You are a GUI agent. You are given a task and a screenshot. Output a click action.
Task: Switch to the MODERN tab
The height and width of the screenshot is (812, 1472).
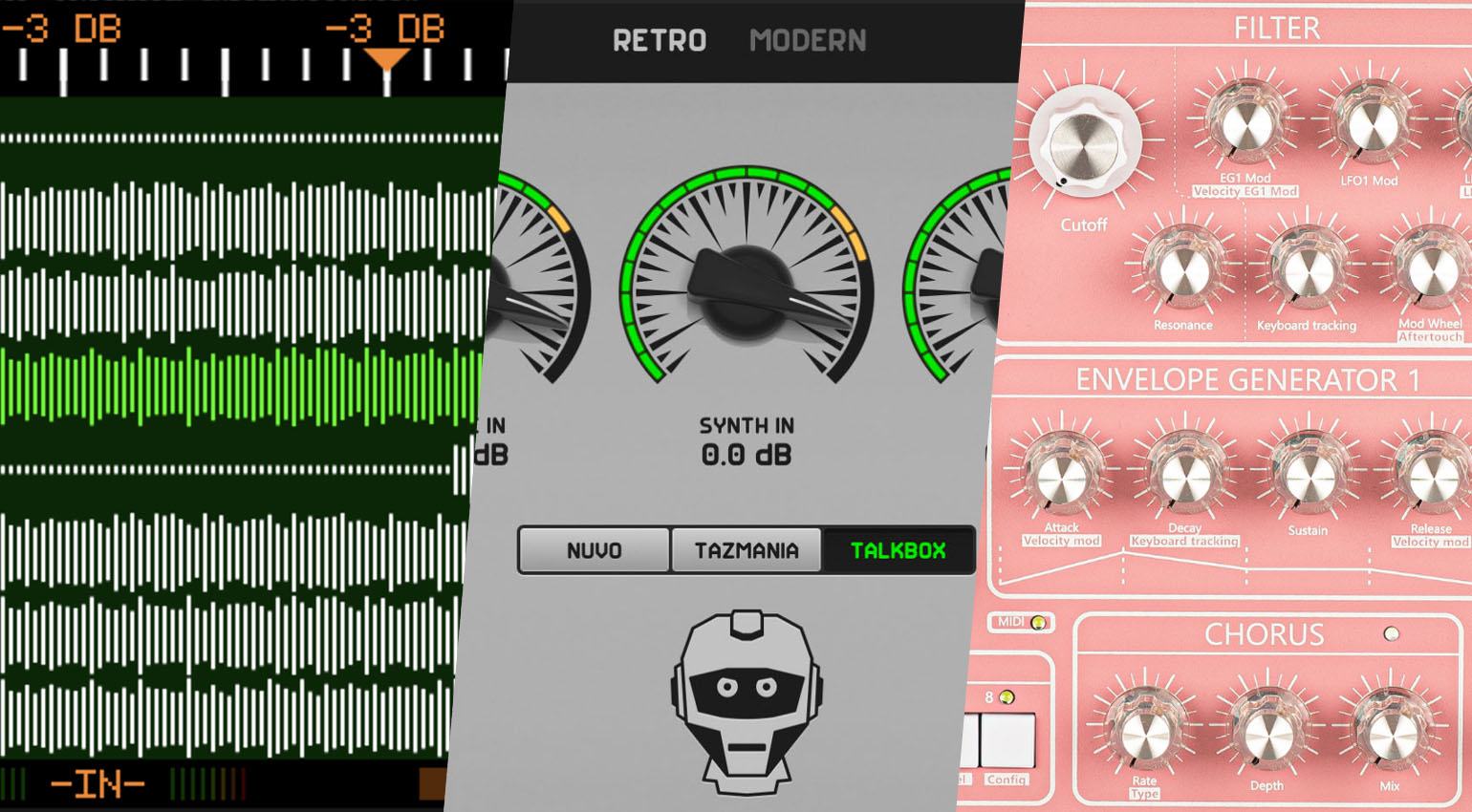[x=808, y=41]
